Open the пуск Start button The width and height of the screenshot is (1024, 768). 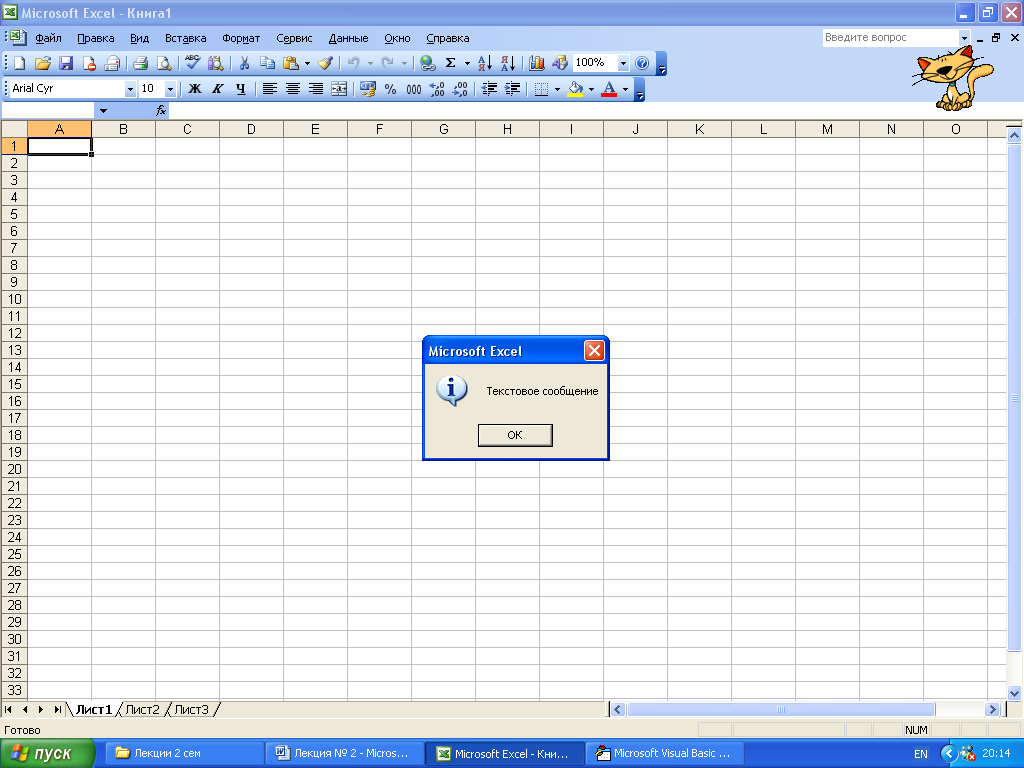tap(48, 754)
